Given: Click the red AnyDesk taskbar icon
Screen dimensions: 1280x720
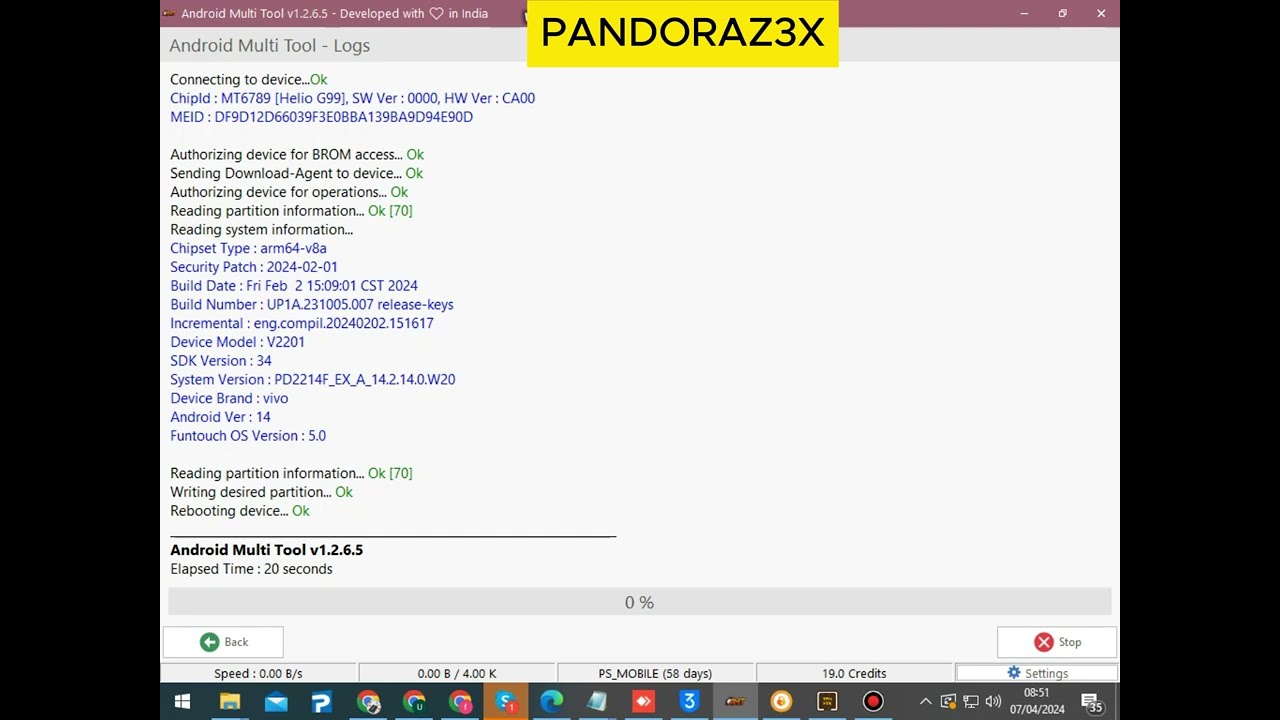Looking at the screenshot, I should coord(643,702).
